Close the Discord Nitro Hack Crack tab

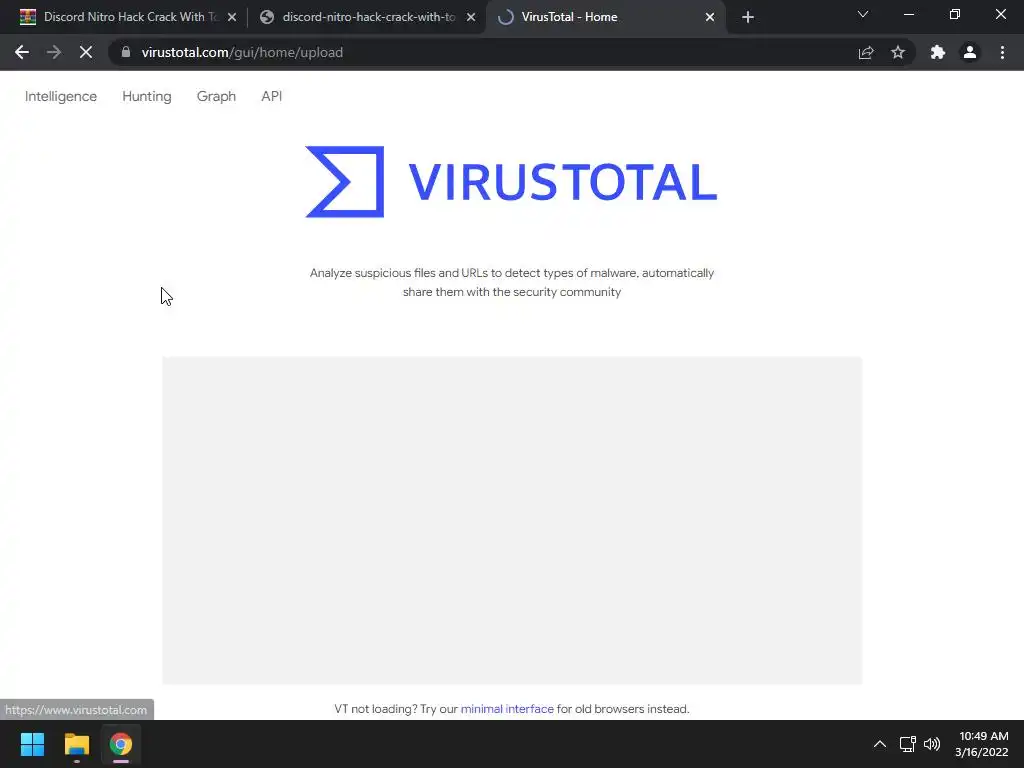click(232, 17)
